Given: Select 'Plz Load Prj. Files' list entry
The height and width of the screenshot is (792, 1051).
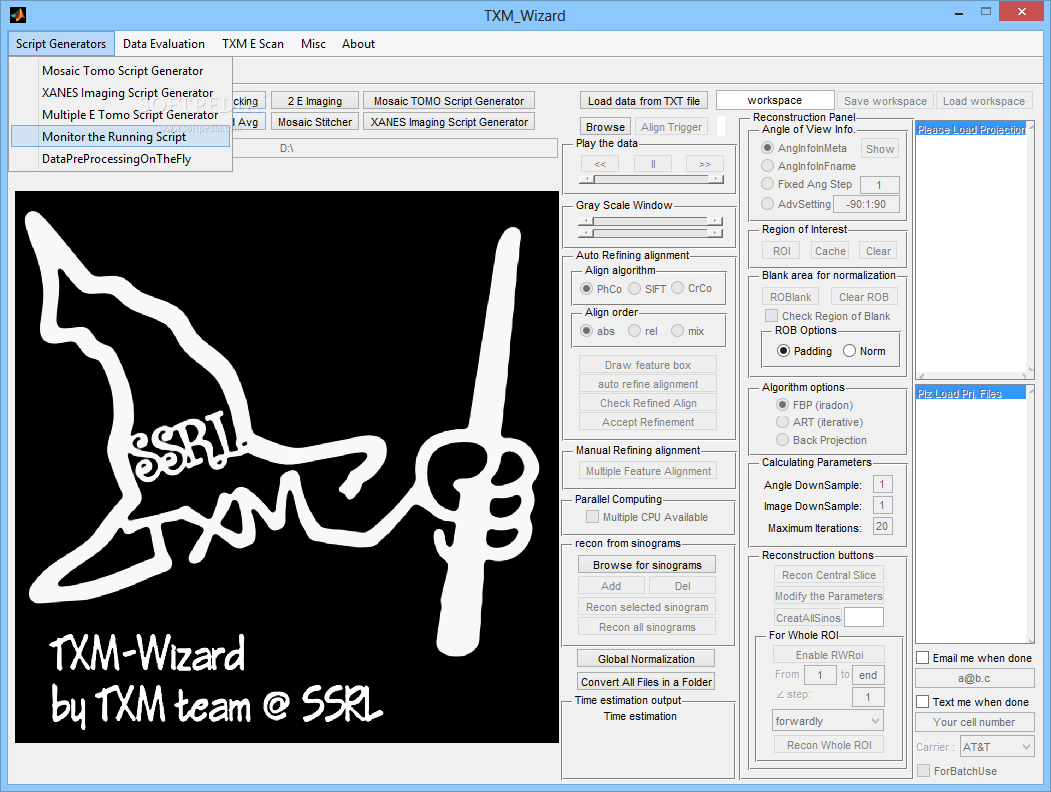Looking at the screenshot, I should (x=971, y=393).
